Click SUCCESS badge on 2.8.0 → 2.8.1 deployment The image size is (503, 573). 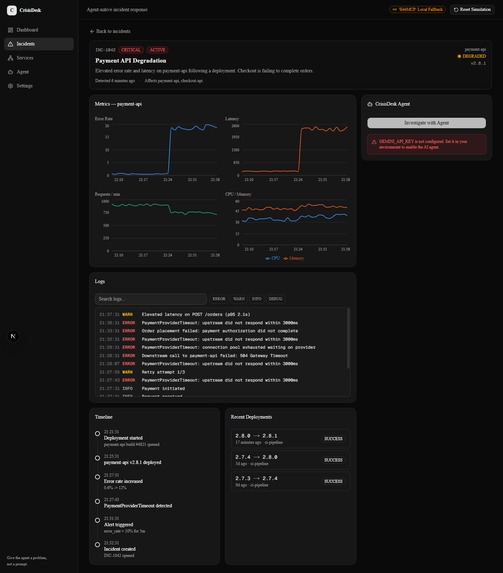(333, 439)
